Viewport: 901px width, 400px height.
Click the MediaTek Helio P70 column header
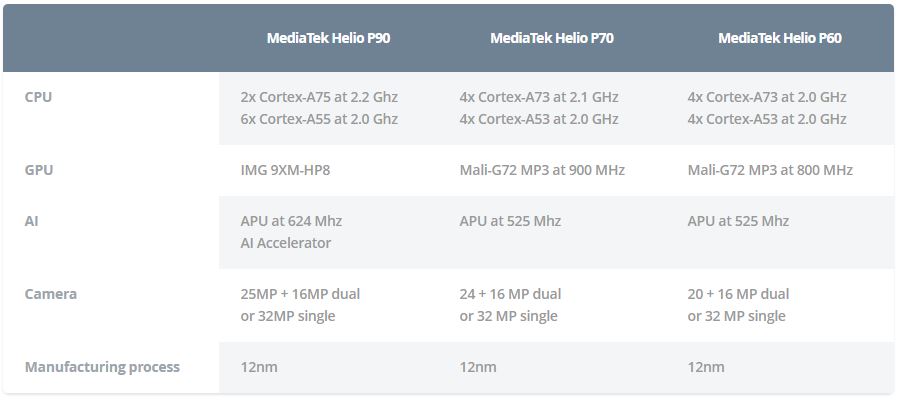tap(552, 38)
